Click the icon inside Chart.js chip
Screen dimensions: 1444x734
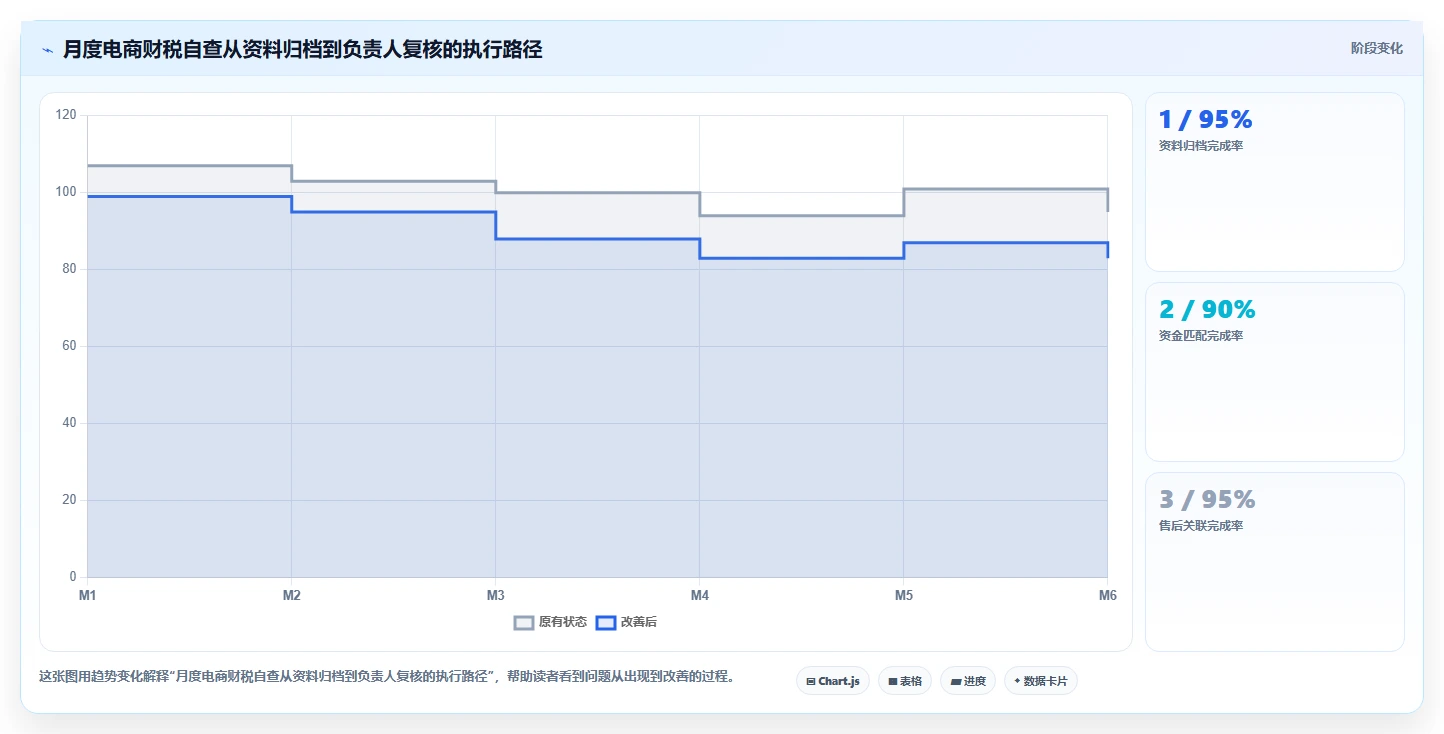pos(811,682)
